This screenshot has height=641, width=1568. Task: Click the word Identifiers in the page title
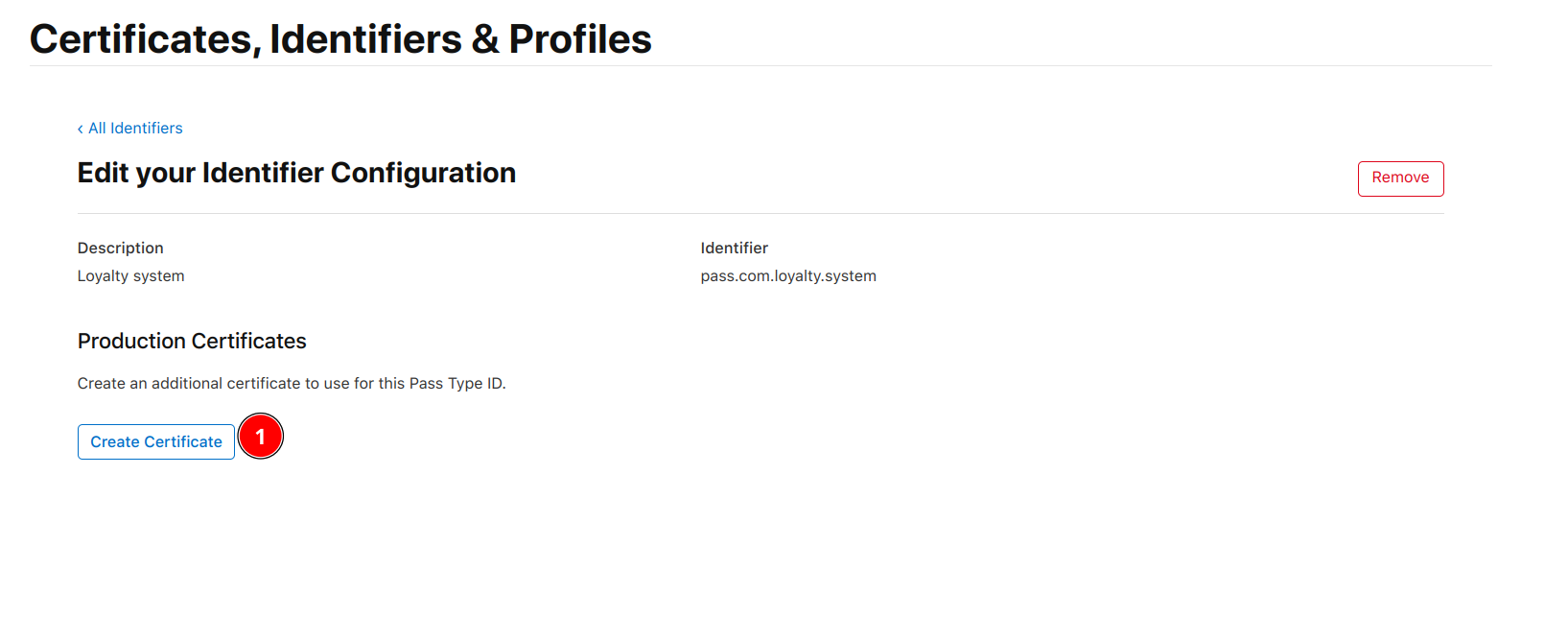[x=366, y=39]
